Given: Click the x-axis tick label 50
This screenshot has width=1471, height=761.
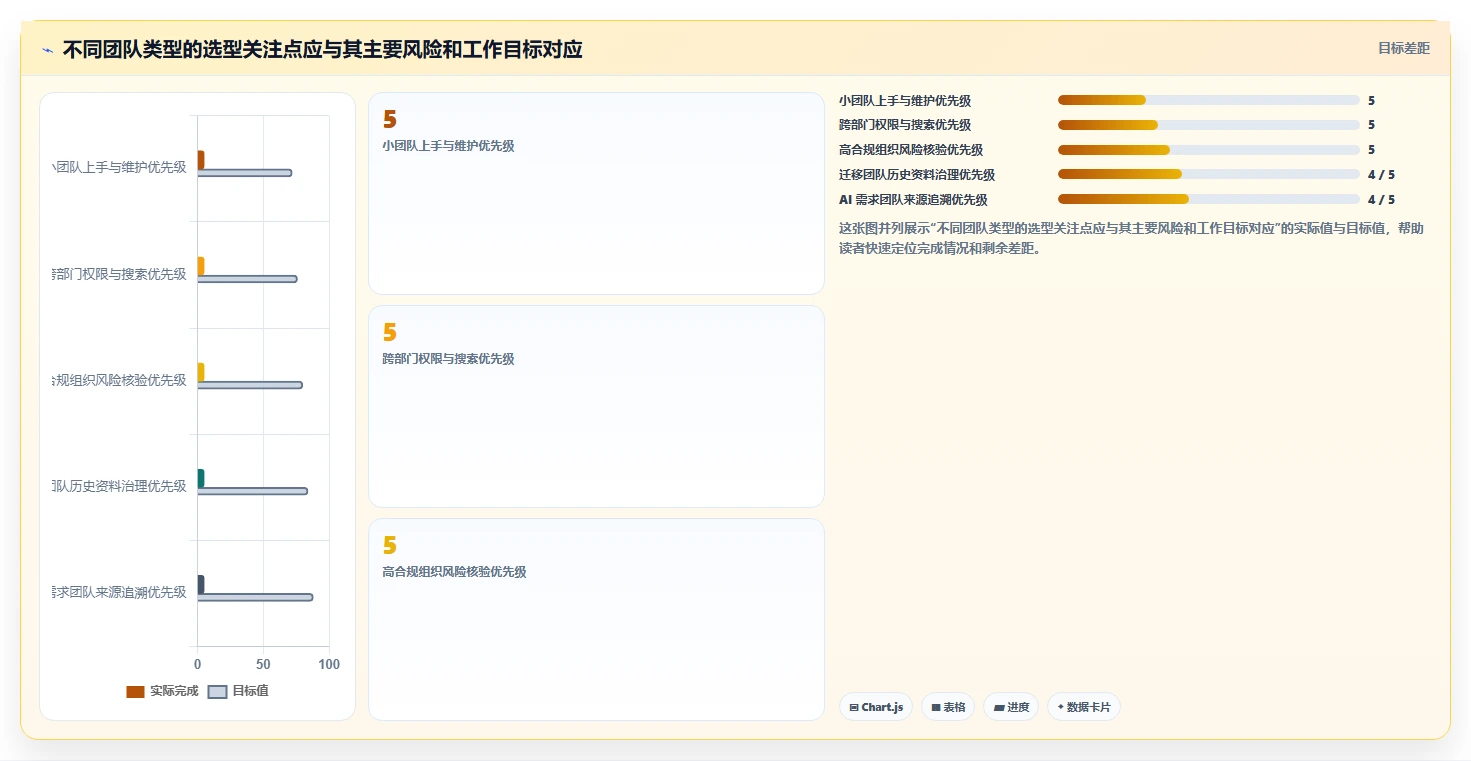Looking at the screenshot, I should click(263, 665).
